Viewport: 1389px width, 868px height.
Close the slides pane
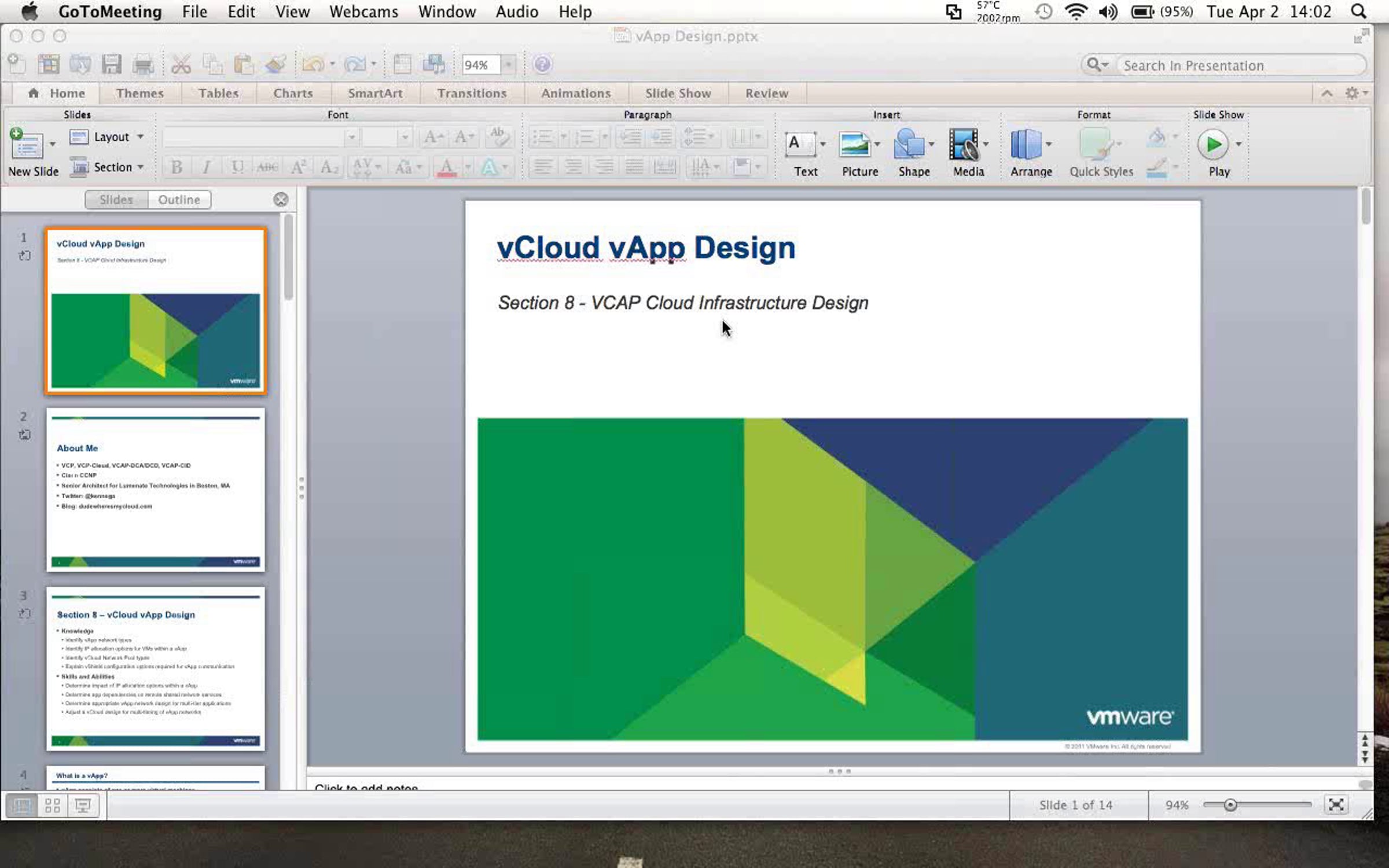coord(281,200)
